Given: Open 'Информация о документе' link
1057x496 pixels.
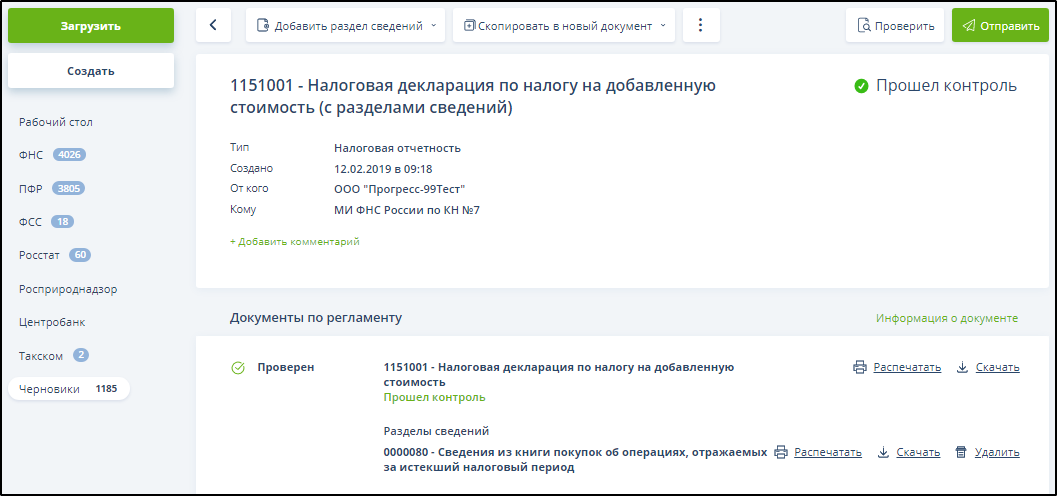Looking at the screenshot, I should click(946, 318).
